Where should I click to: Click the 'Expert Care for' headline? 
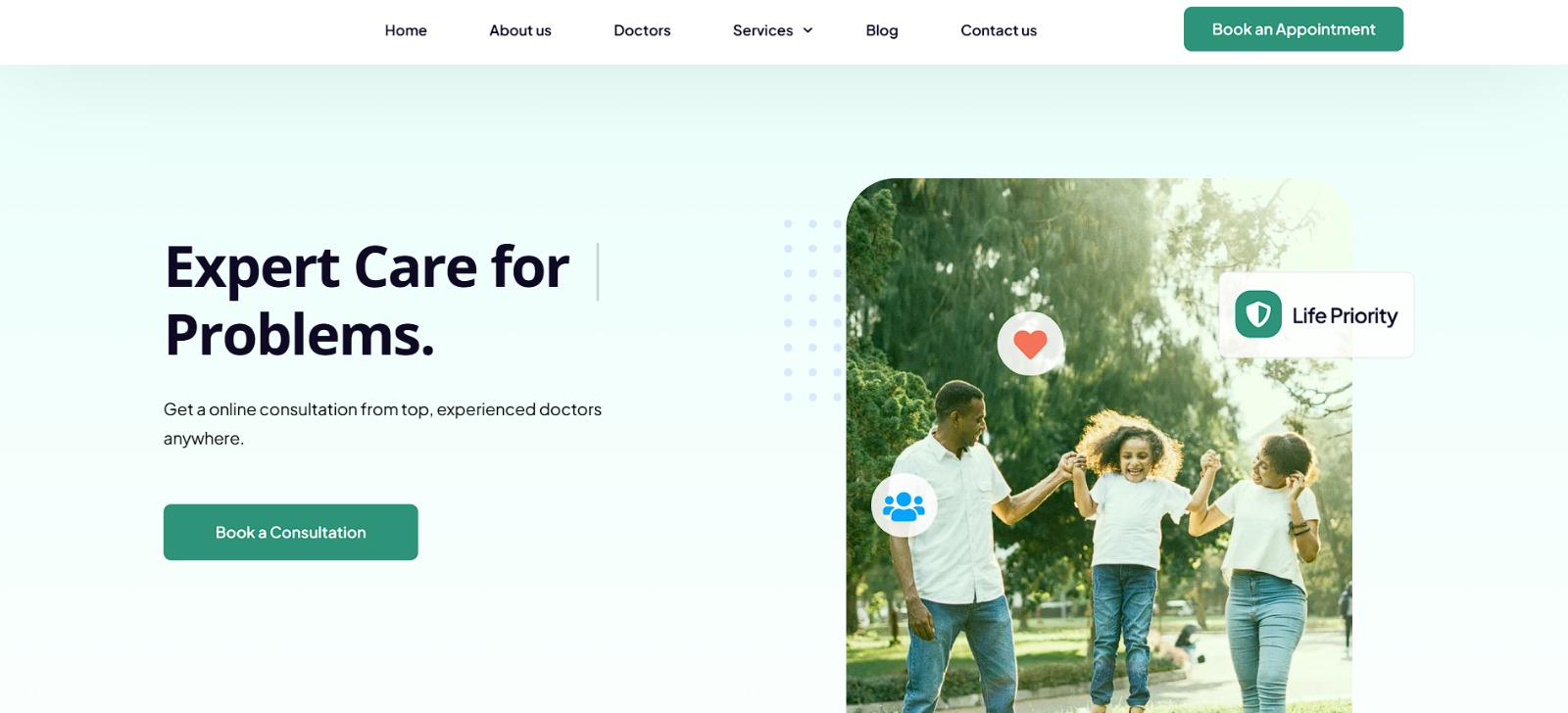click(x=367, y=266)
